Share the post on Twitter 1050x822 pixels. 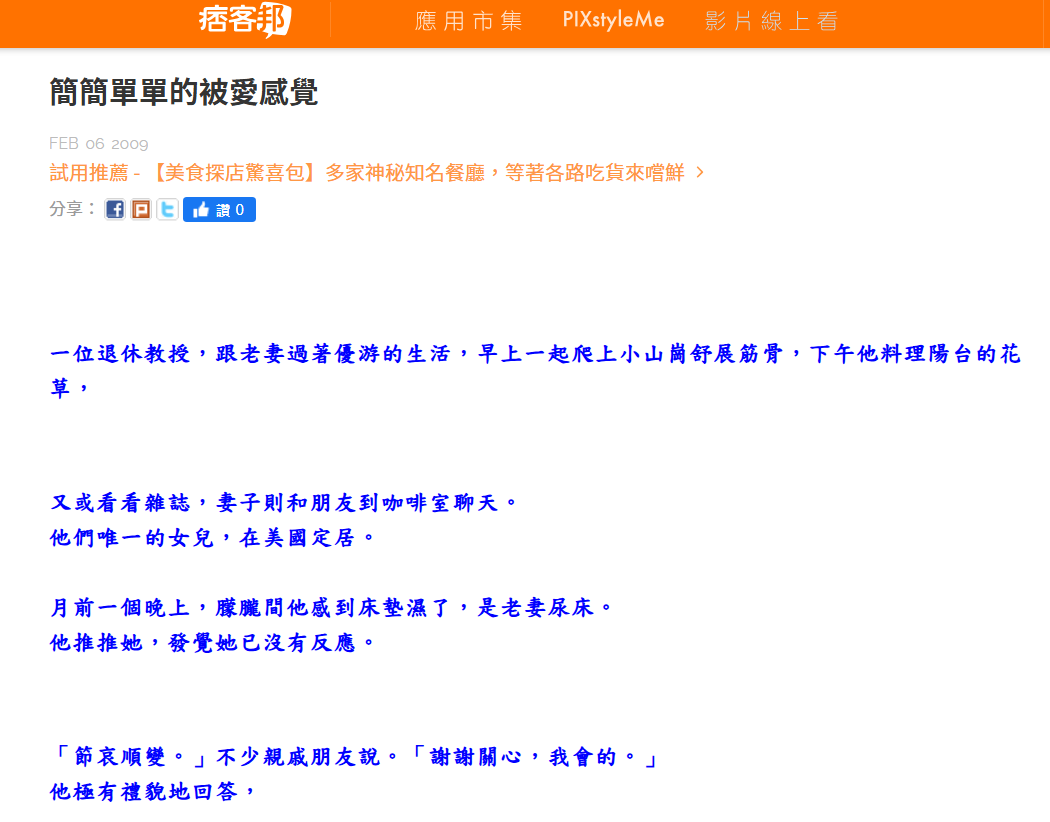[x=167, y=210]
